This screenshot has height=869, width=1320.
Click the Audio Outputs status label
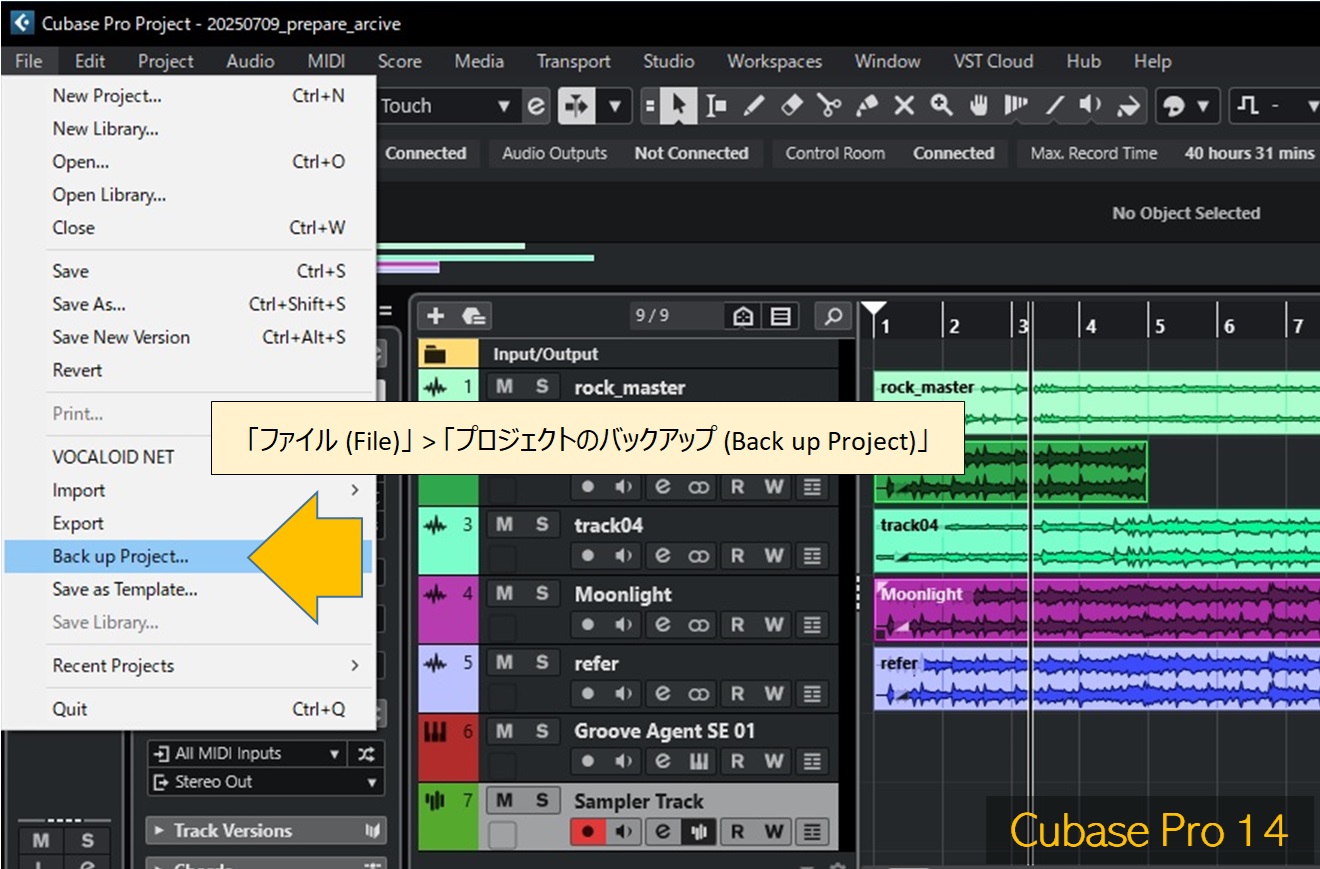pos(555,153)
